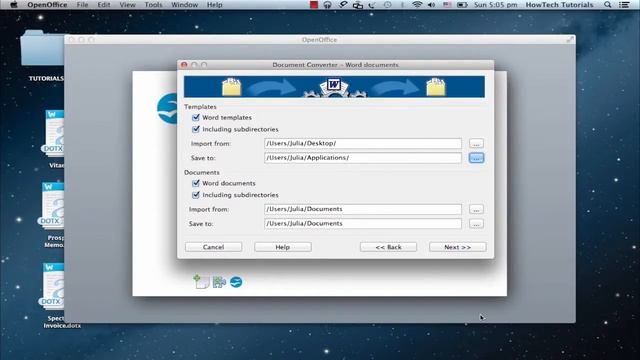Image resolution: width=640 pixels, height=360 pixels.
Task: Click the HowTech Tutorials user name
Action: click(x=559, y=5)
